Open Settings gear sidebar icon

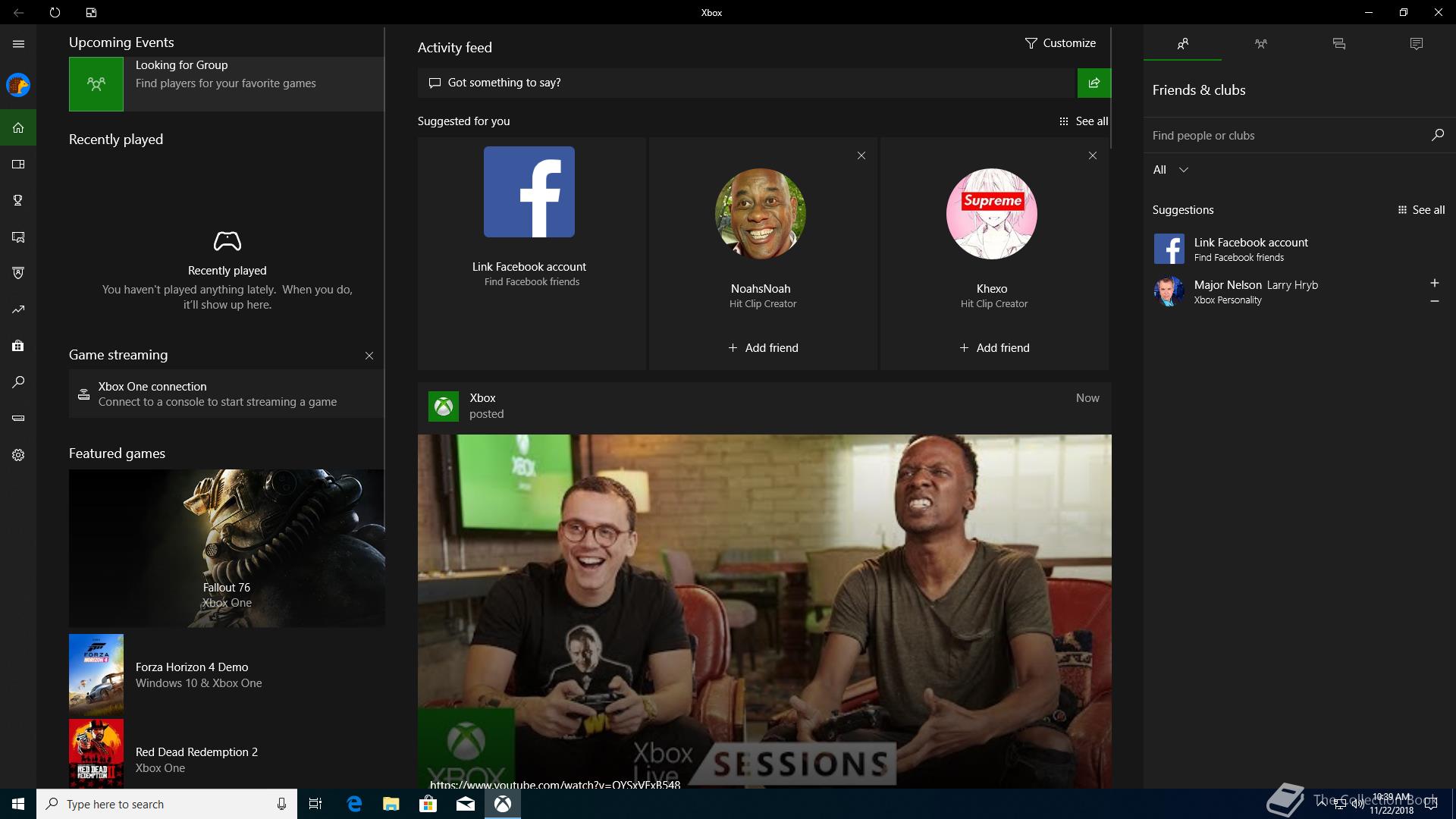click(18, 455)
